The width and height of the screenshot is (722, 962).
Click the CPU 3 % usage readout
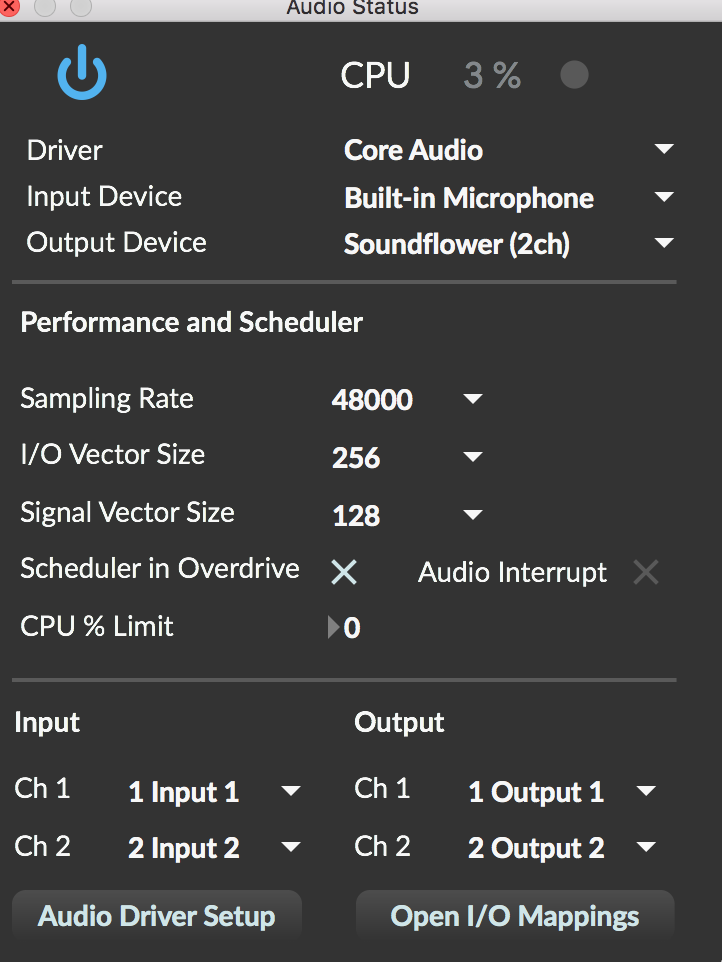click(492, 75)
